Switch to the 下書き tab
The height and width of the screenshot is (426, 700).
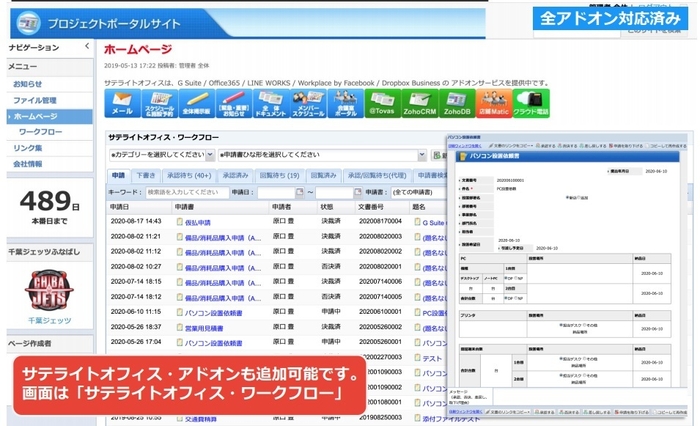(146, 175)
